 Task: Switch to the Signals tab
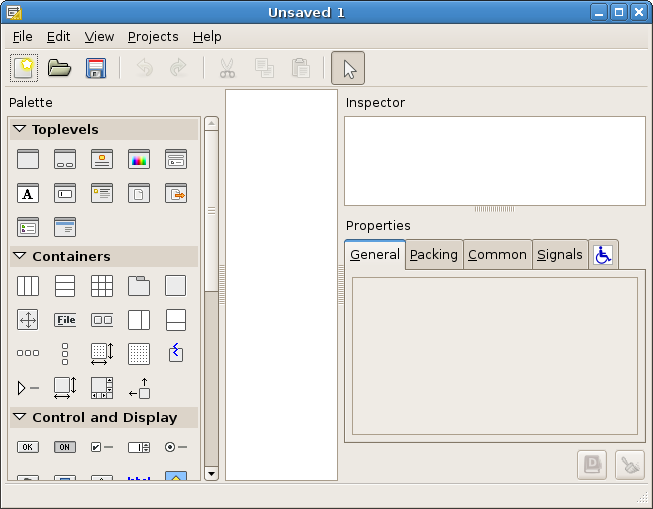click(560, 254)
